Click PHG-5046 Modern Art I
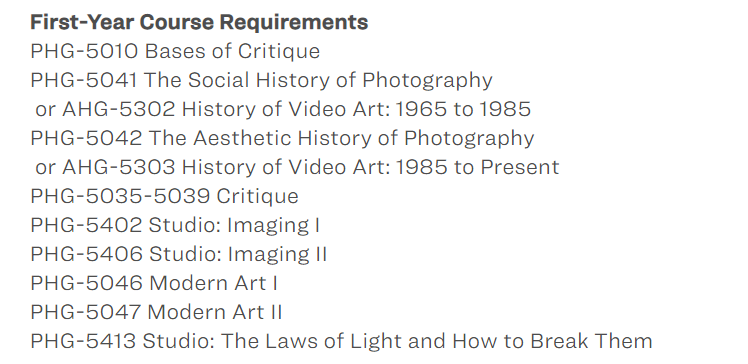748x364 pixels. coord(154,283)
